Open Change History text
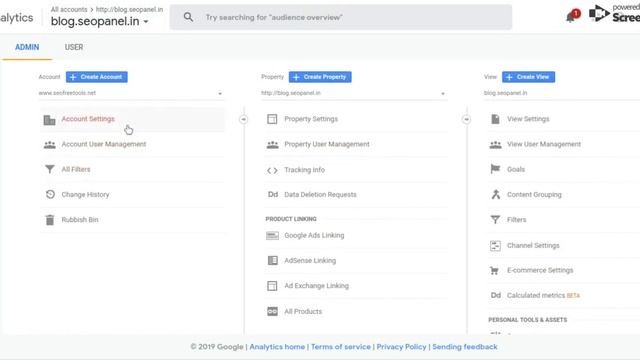Screen dimensions: 640x360 (x=85, y=194)
